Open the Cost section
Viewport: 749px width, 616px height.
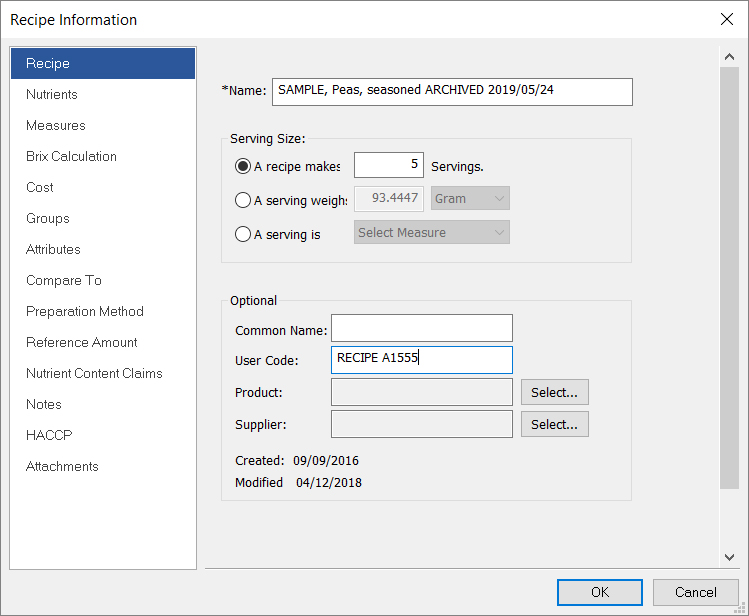pos(40,187)
